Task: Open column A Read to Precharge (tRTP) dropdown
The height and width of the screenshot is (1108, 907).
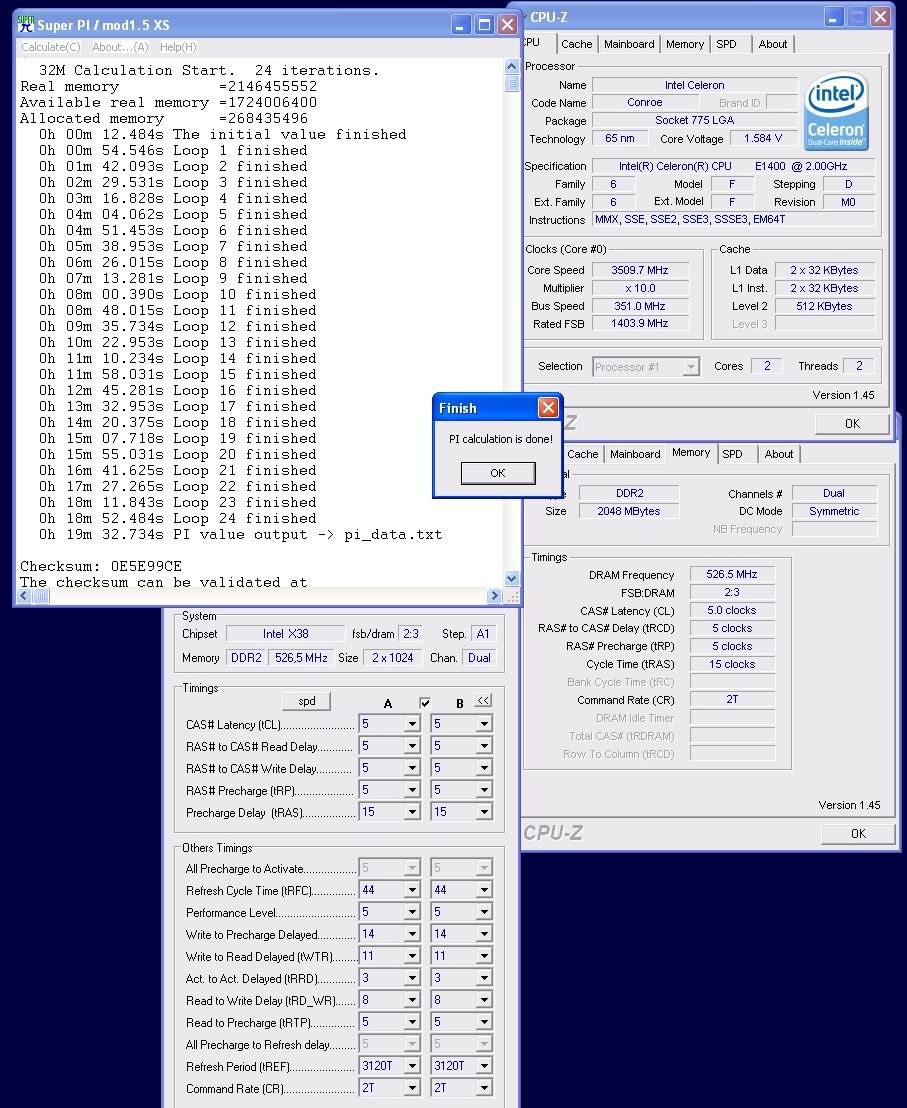Action: [412, 1022]
